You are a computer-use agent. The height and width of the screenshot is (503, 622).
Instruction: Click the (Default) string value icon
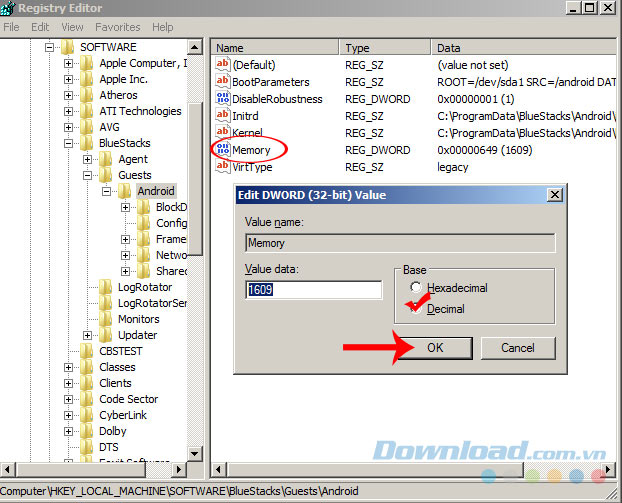pyautogui.click(x=223, y=64)
